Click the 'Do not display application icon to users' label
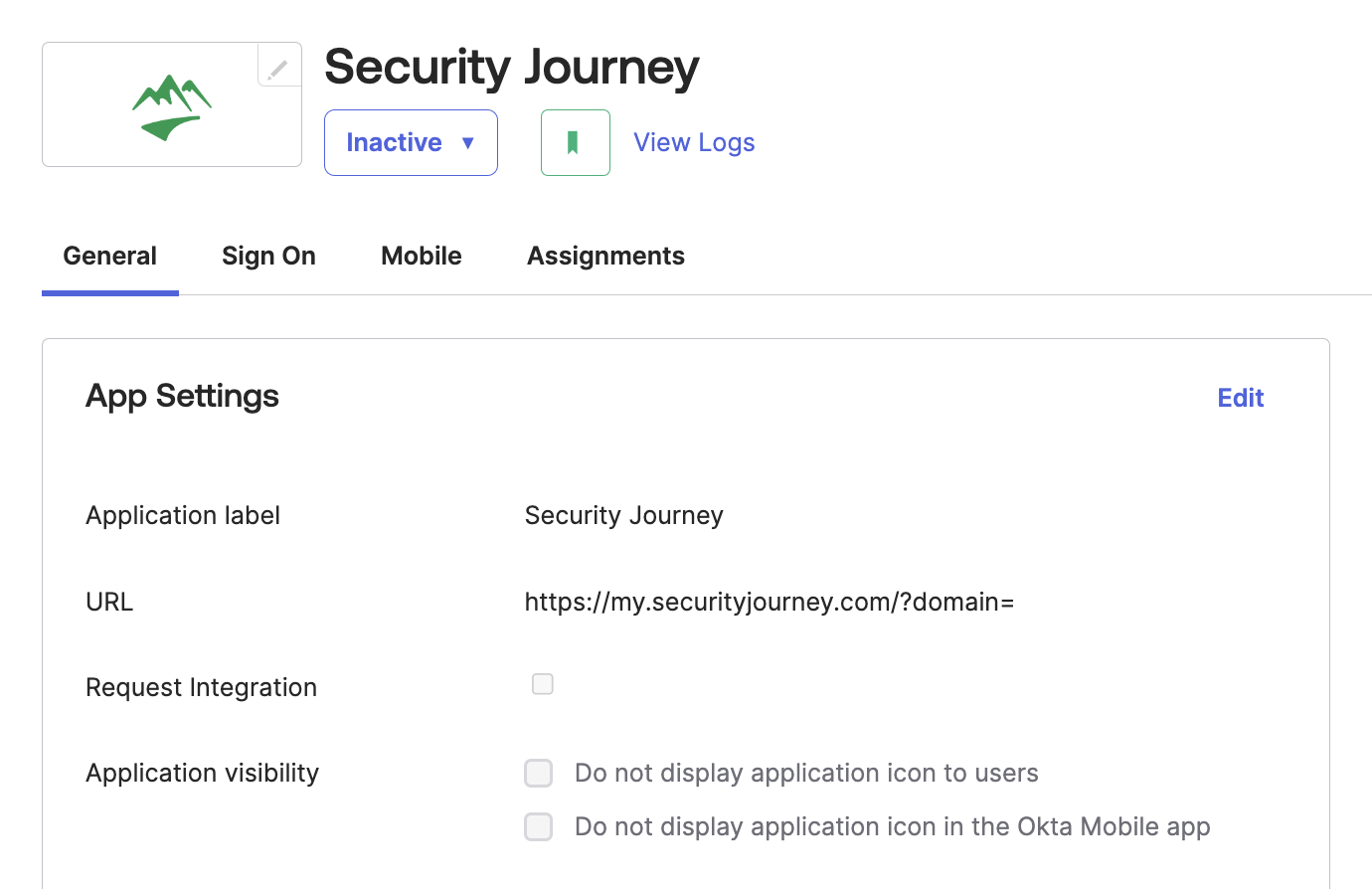The image size is (1372, 889). [x=806, y=773]
